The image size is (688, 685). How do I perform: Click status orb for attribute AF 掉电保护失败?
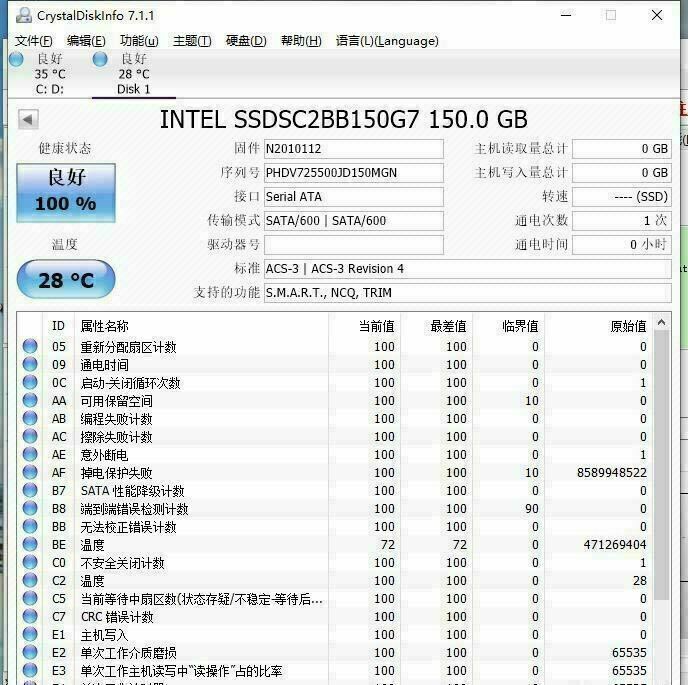tap(30, 472)
